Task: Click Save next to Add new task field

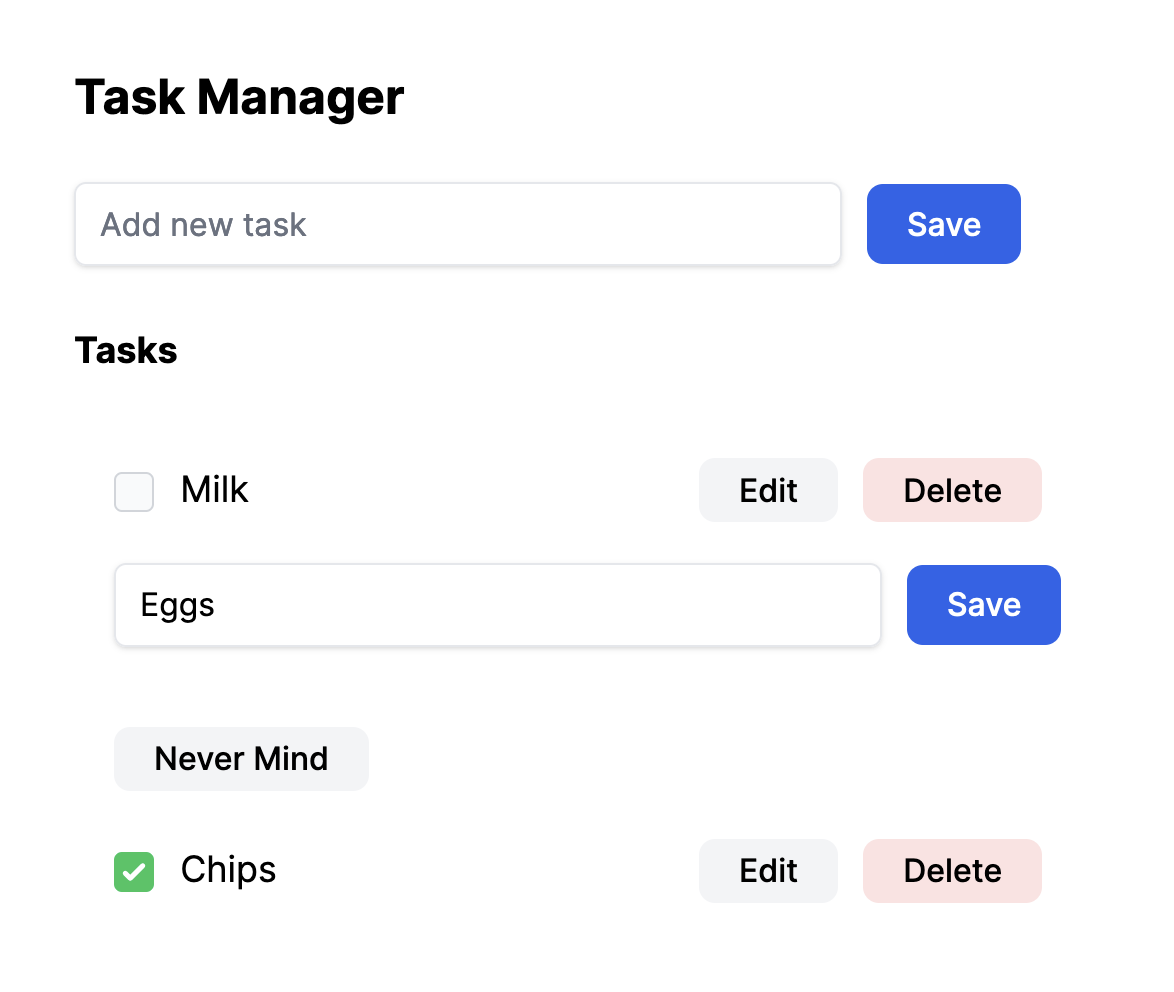Action: 943,224
